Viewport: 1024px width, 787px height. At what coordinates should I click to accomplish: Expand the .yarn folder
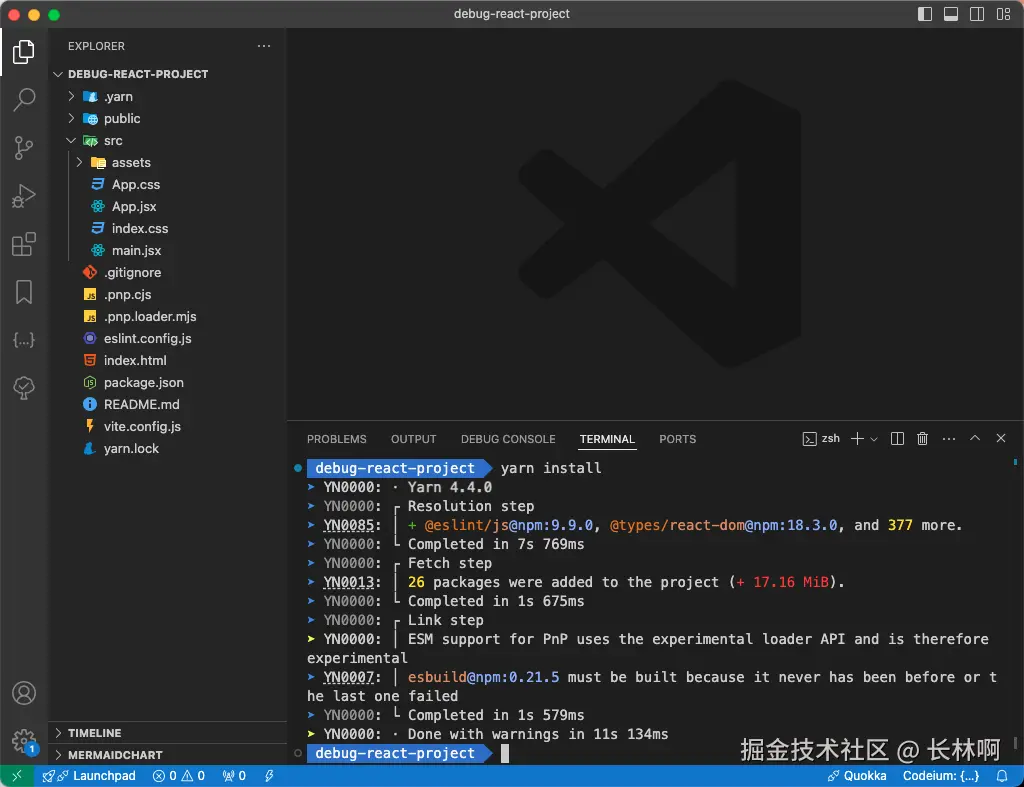[x=71, y=96]
